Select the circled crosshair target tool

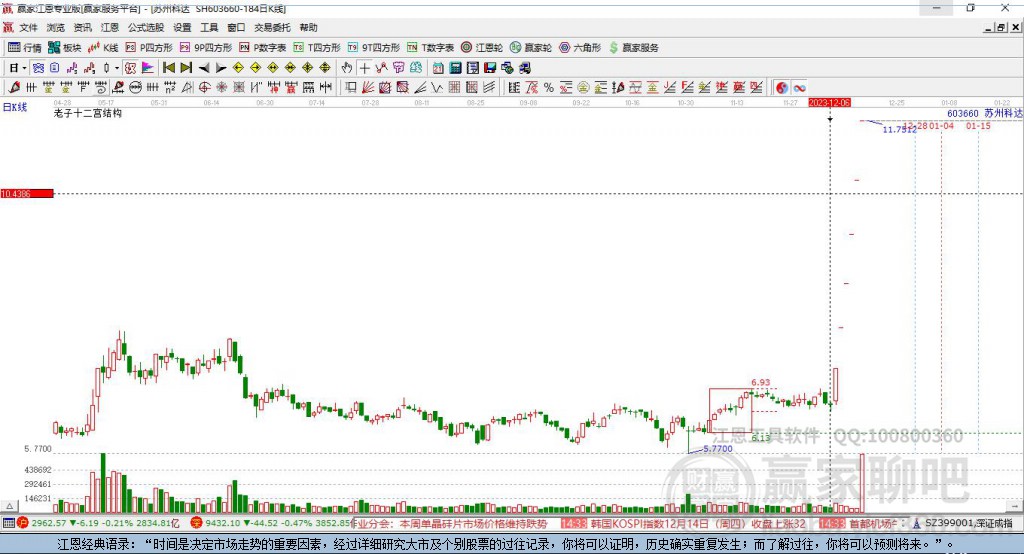click(204, 88)
